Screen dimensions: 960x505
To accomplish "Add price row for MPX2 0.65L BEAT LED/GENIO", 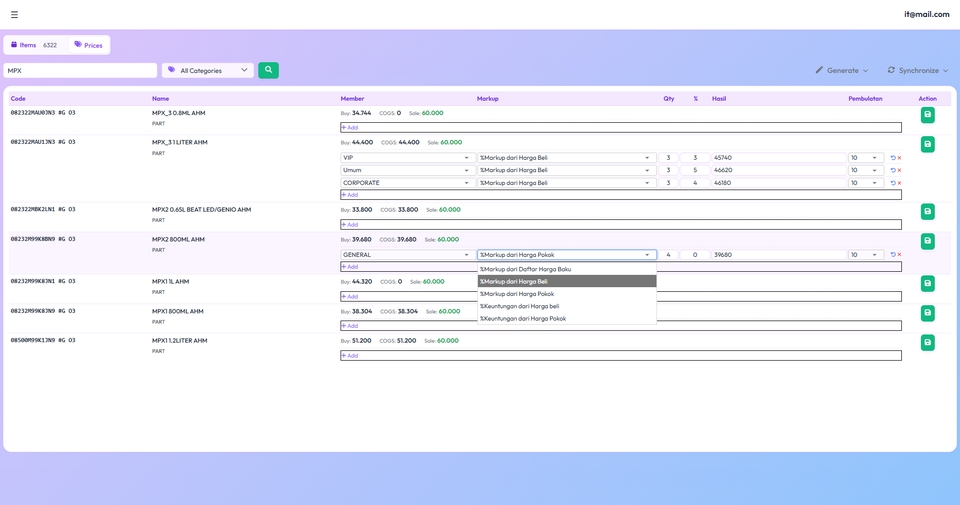I will (621, 225).
